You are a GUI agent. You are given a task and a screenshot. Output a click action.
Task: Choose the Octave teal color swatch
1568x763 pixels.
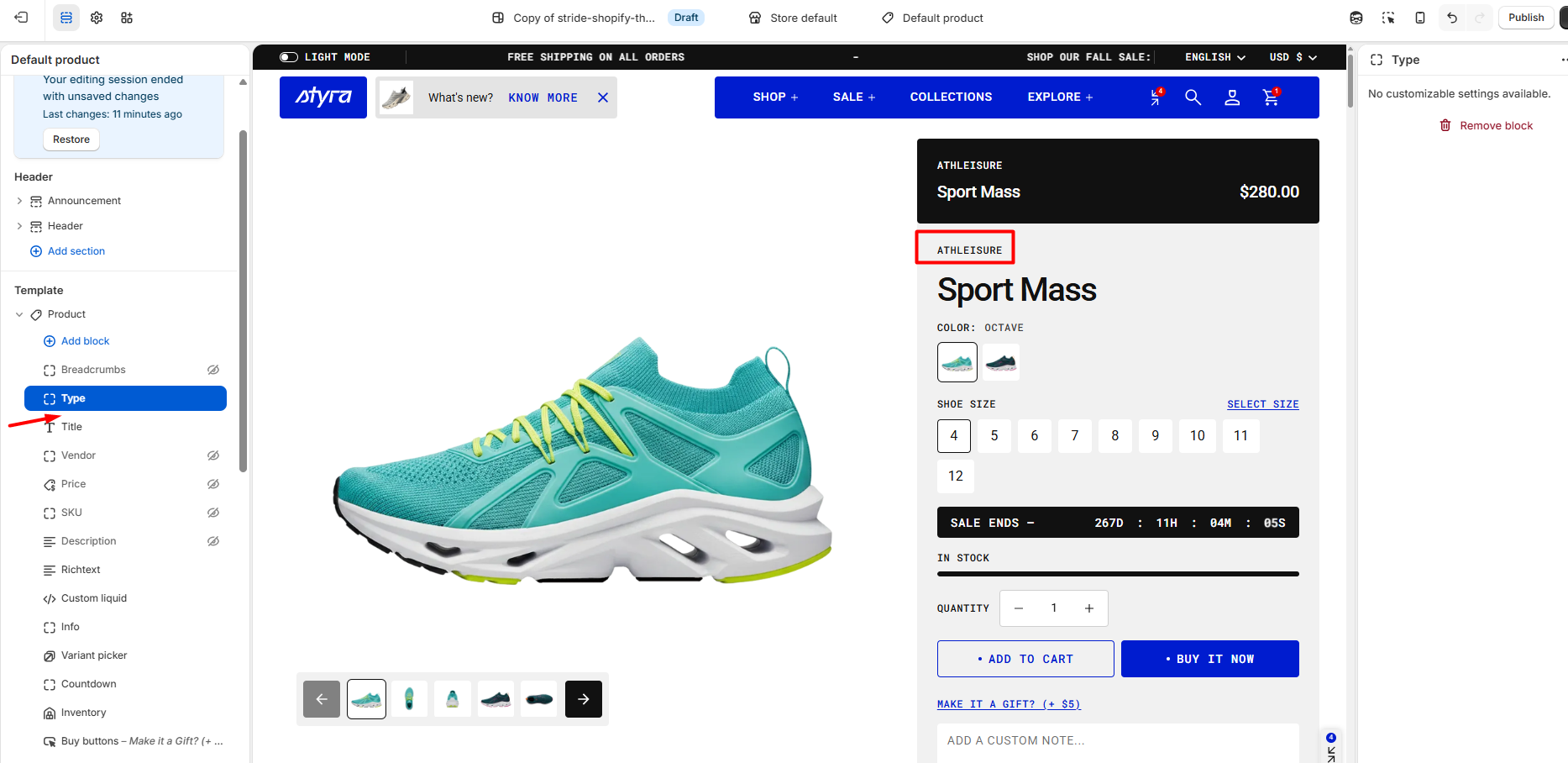coord(957,362)
